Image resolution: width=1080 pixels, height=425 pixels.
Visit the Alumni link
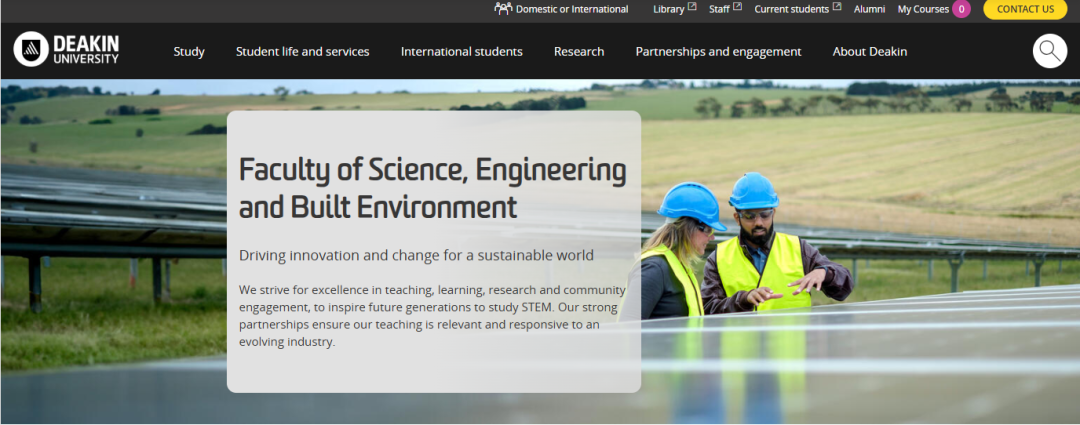pos(869,10)
